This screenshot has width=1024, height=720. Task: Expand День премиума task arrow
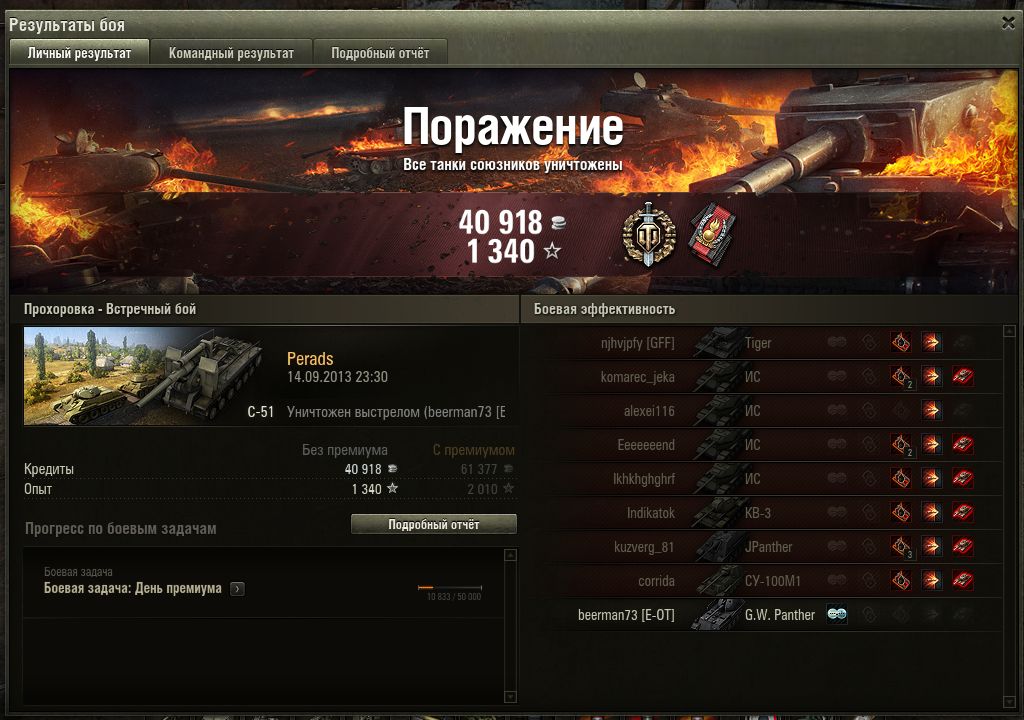tap(238, 589)
